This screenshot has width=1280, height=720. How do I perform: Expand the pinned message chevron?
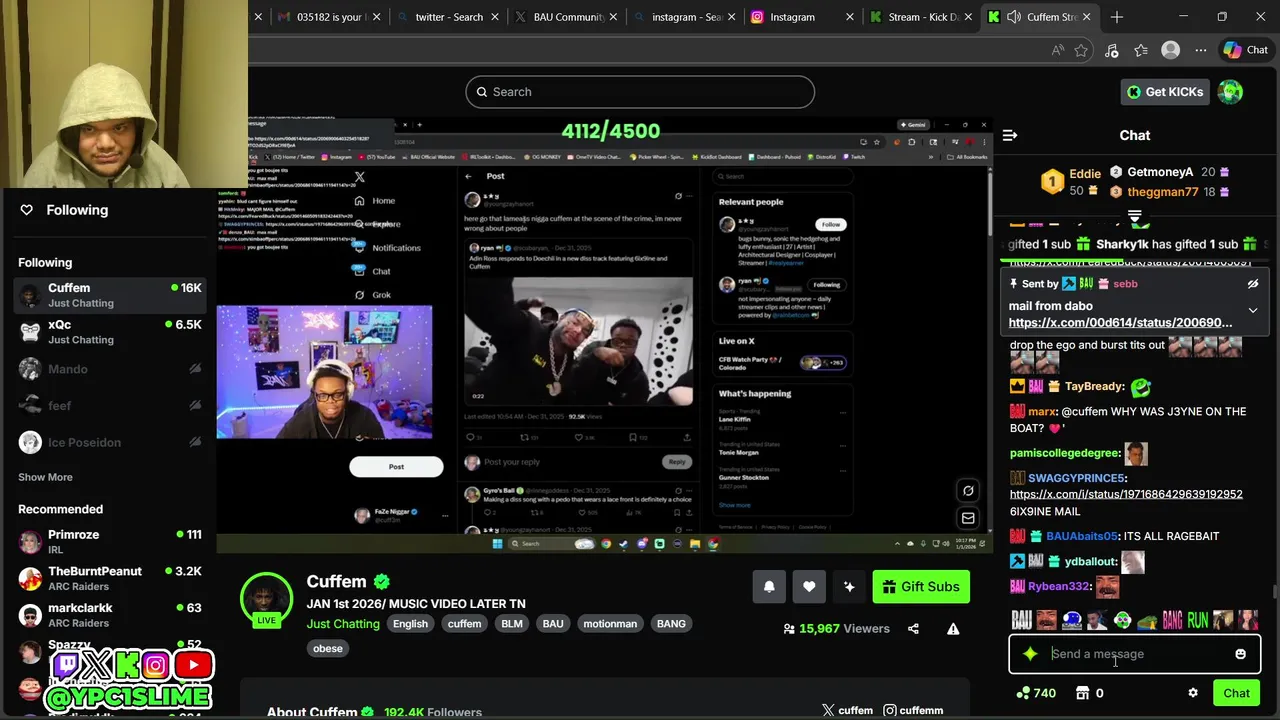(x=1253, y=311)
